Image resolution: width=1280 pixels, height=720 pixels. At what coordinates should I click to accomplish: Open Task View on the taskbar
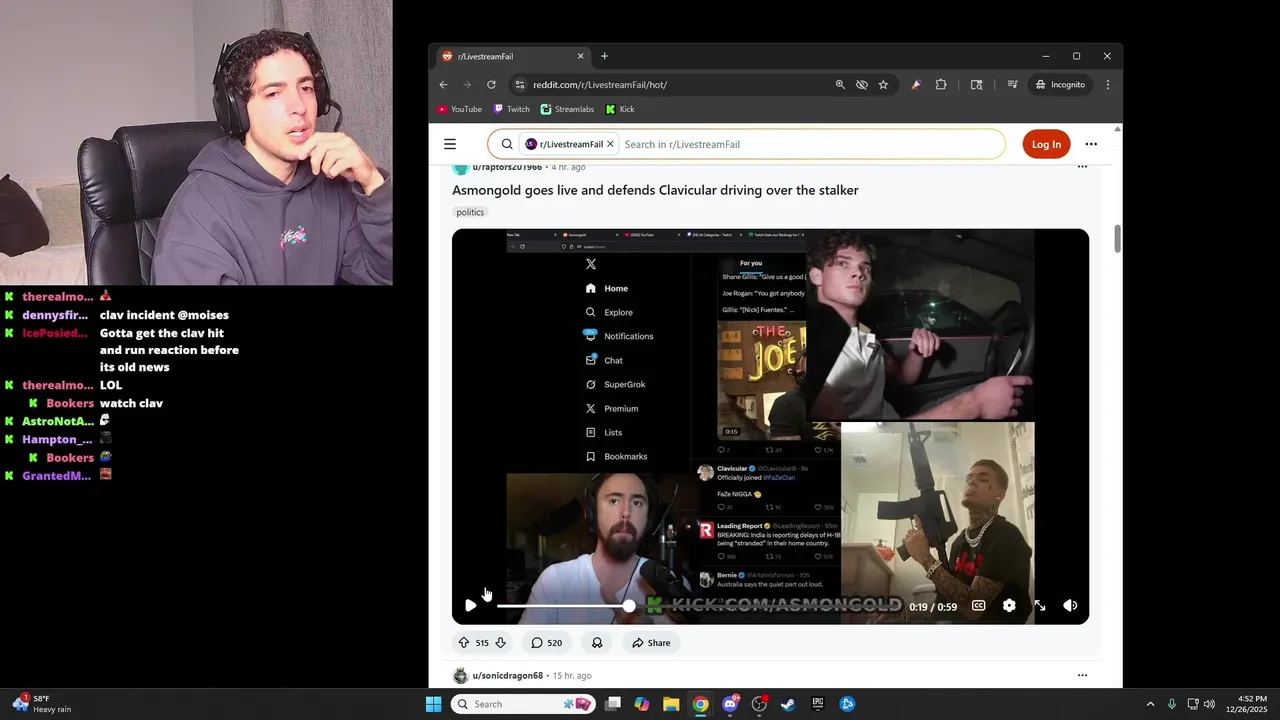pos(613,704)
